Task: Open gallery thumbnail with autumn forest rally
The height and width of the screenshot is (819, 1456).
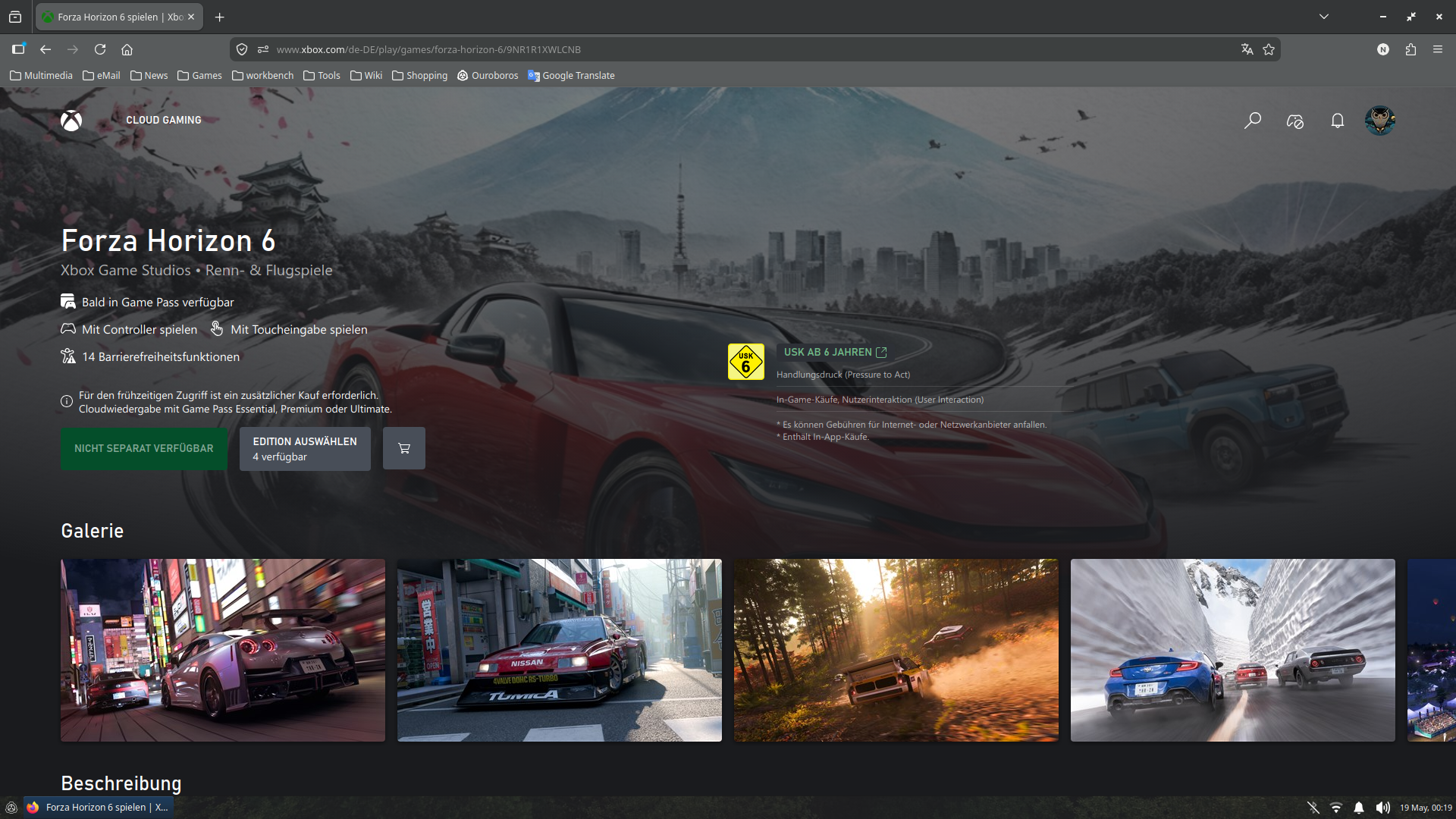Action: tap(896, 651)
